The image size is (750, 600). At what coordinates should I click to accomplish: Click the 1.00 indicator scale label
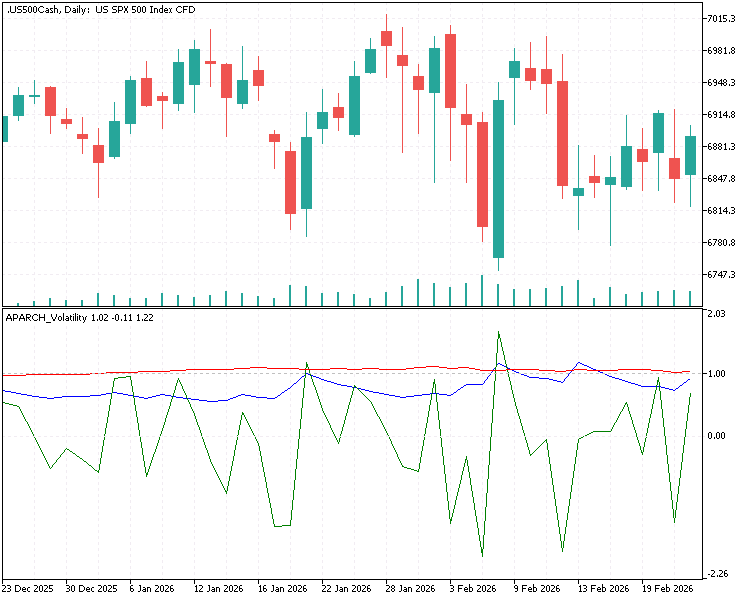(716, 374)
